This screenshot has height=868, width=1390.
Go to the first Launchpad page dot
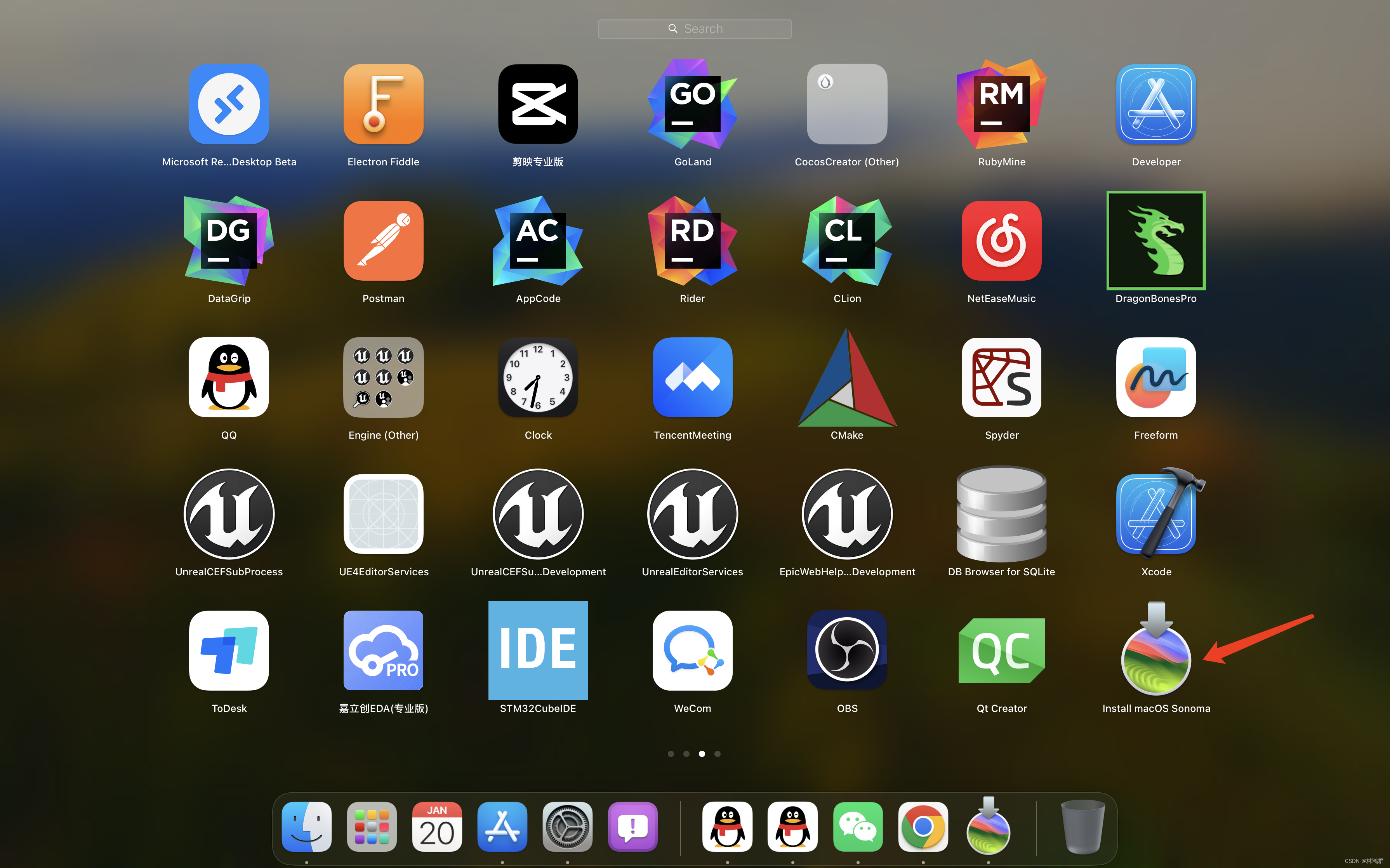[671, 754]
